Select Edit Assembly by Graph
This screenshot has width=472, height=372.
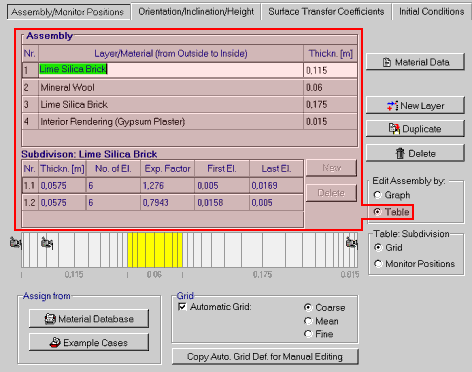point(392,195)
